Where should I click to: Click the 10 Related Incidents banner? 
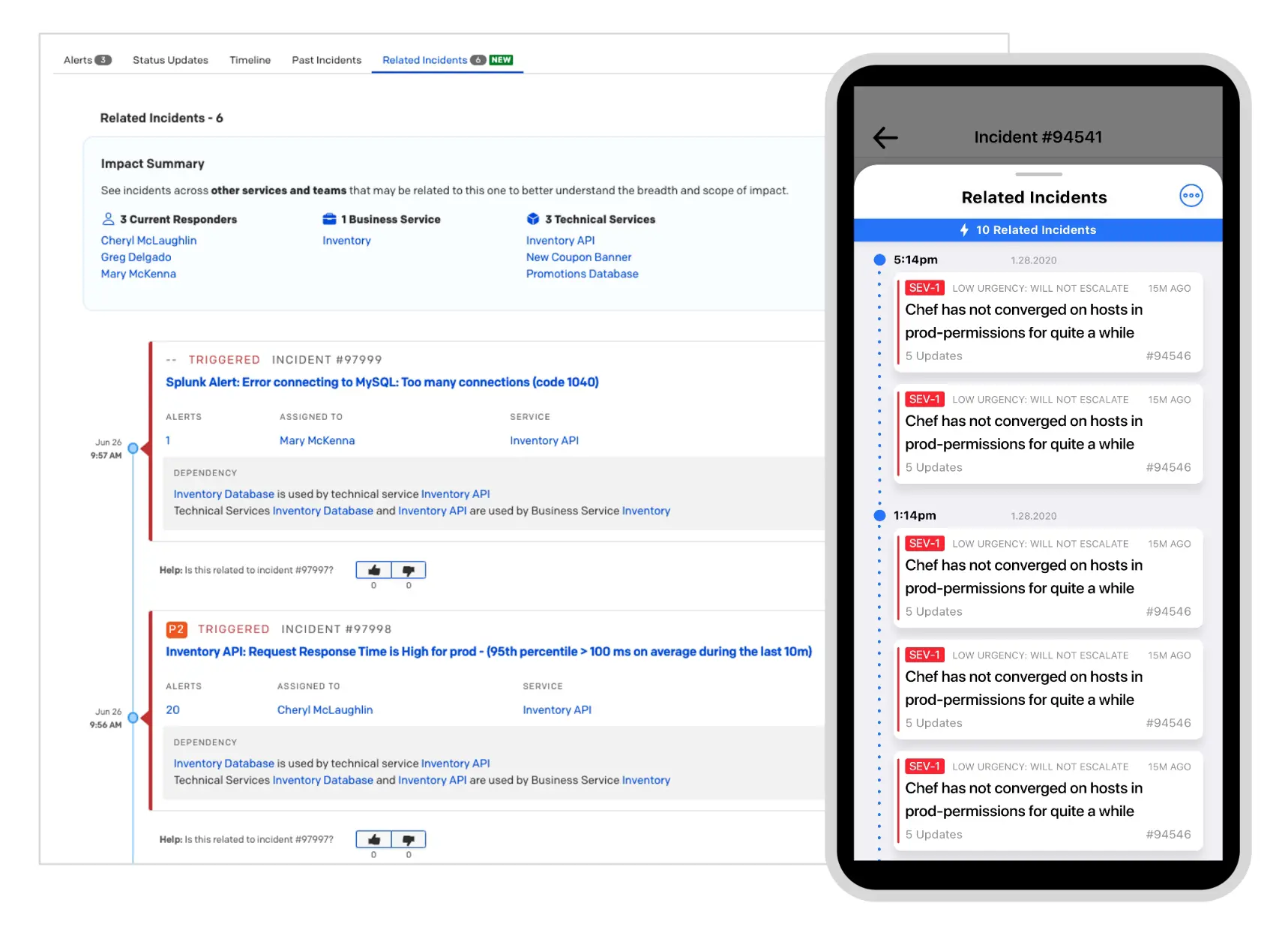coord(1037,230)
